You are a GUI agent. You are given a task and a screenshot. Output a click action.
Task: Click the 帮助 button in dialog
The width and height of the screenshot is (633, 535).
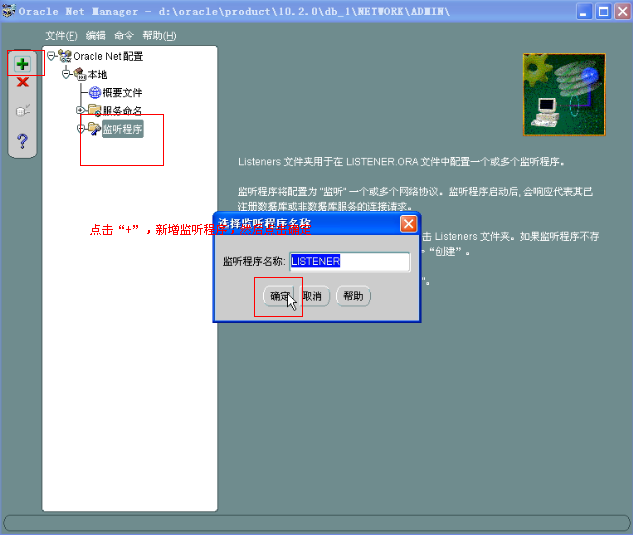353,296
